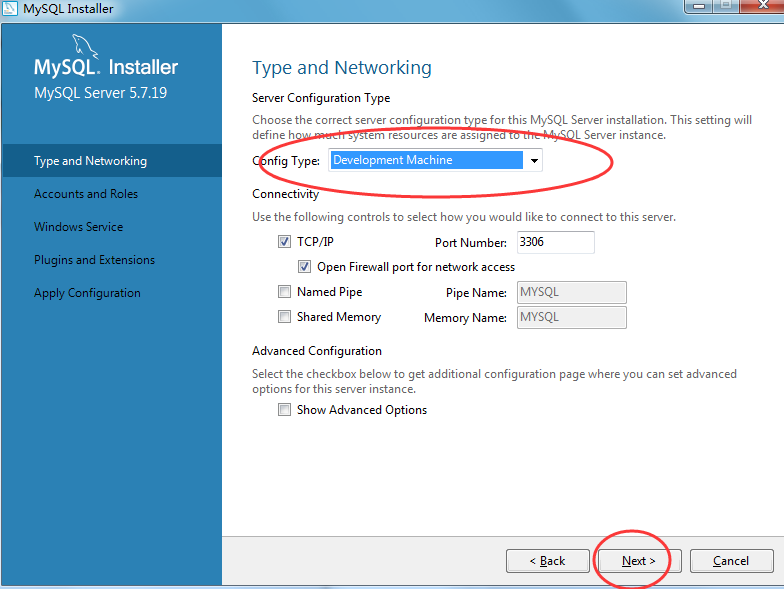Click the Server Configuration Type label
Viewport: 784px width, 589px height.
coord(321,98)
